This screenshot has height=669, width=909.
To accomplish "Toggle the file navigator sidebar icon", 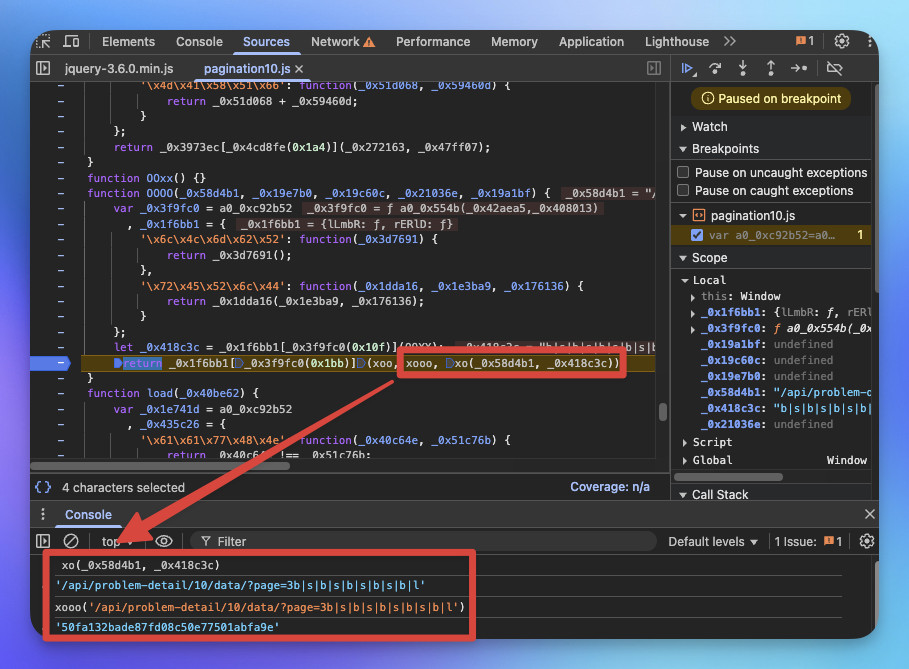I will (x=43, y=68).
